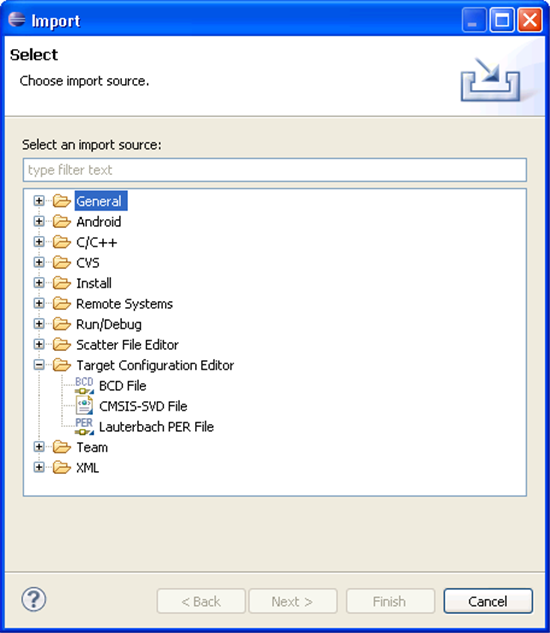
Task: Expand the C/C++ category
Action: (39, 242)
